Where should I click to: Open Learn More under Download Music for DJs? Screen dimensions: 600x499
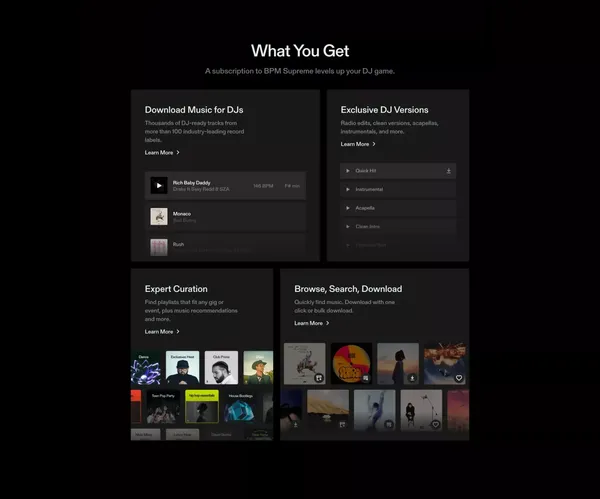pos(162,153)
